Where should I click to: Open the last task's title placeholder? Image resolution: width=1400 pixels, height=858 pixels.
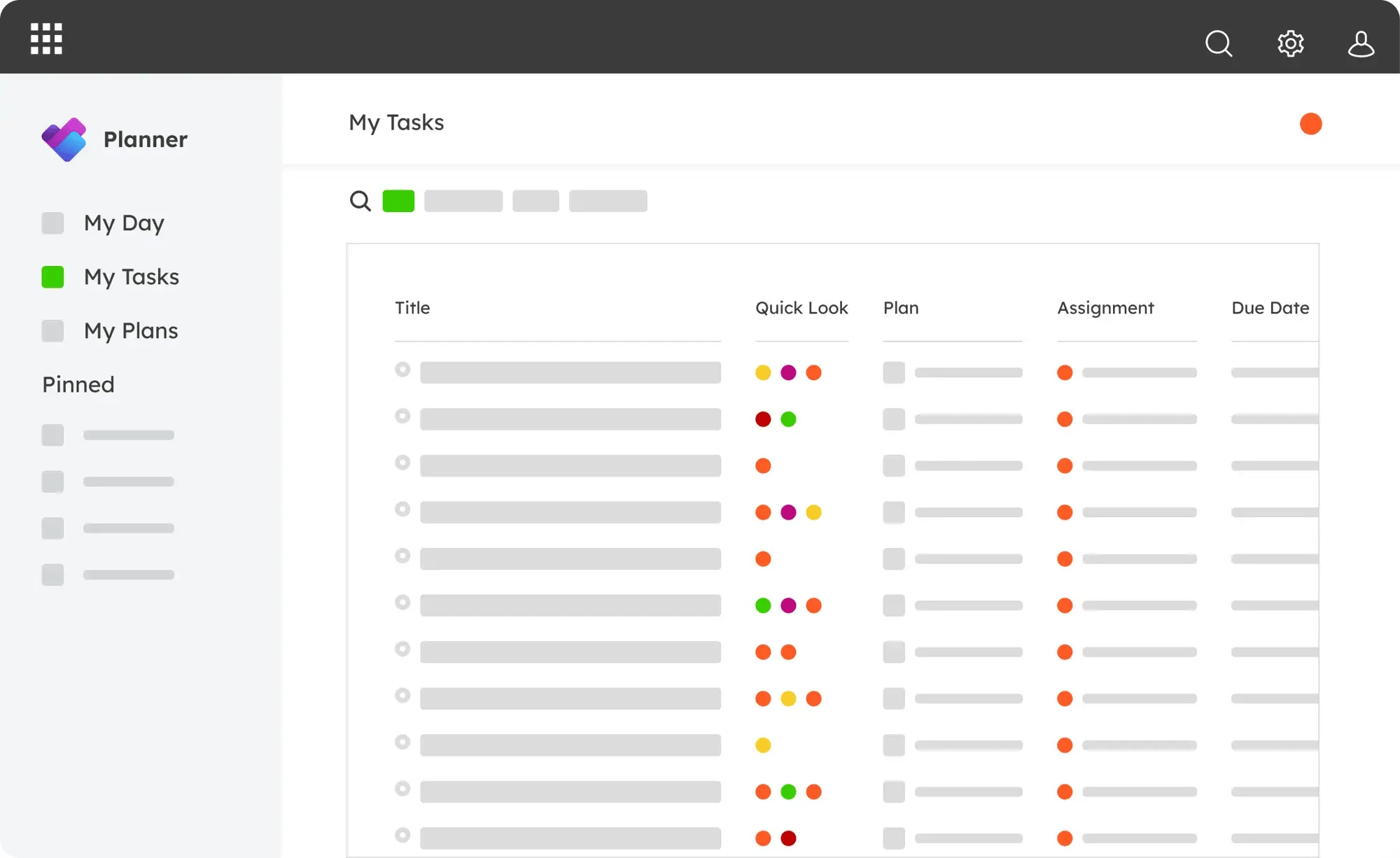click(570, 838)
